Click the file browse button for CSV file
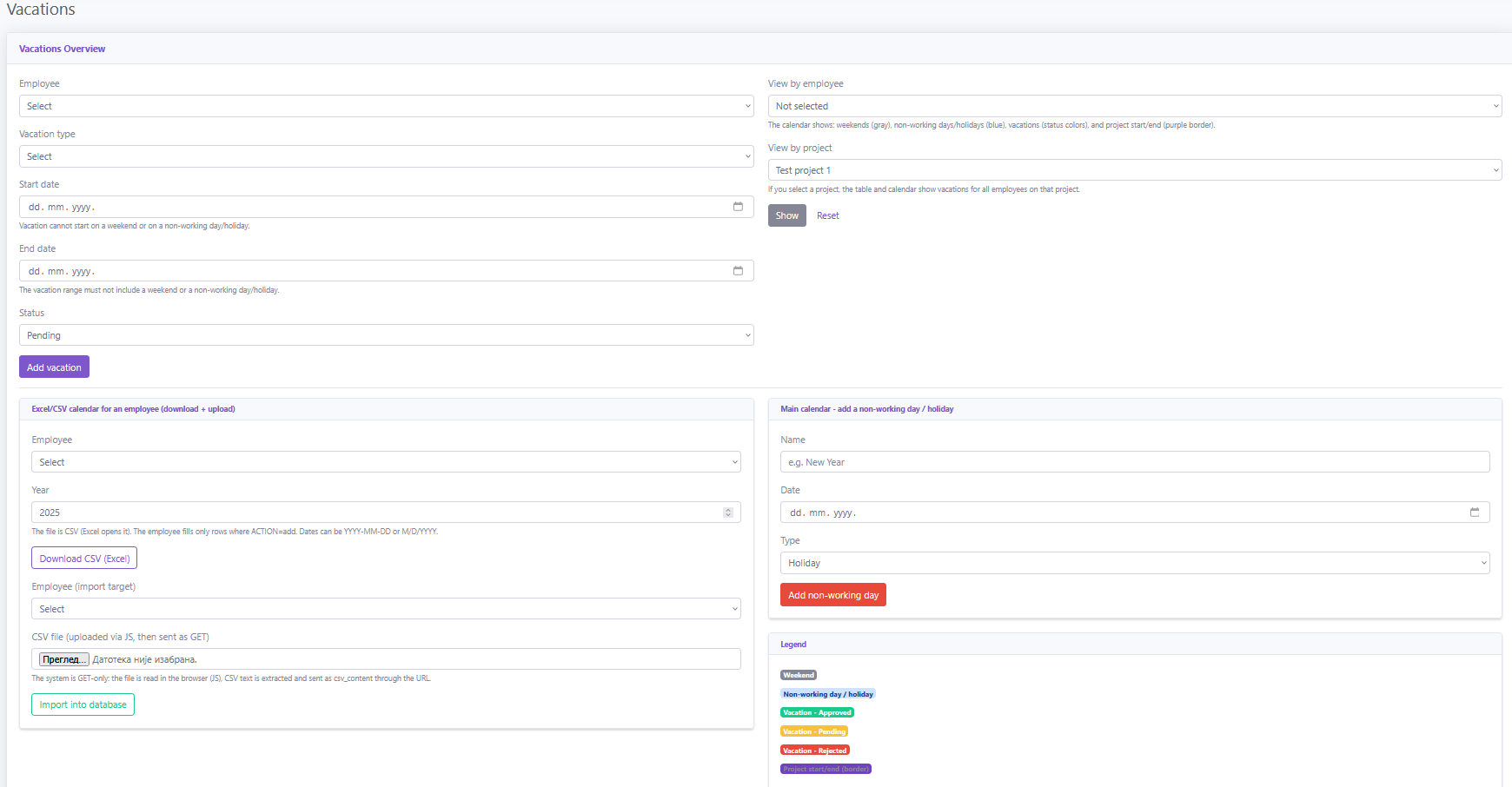This screenshot has width=1512, height=787. (x=63, y=659)
